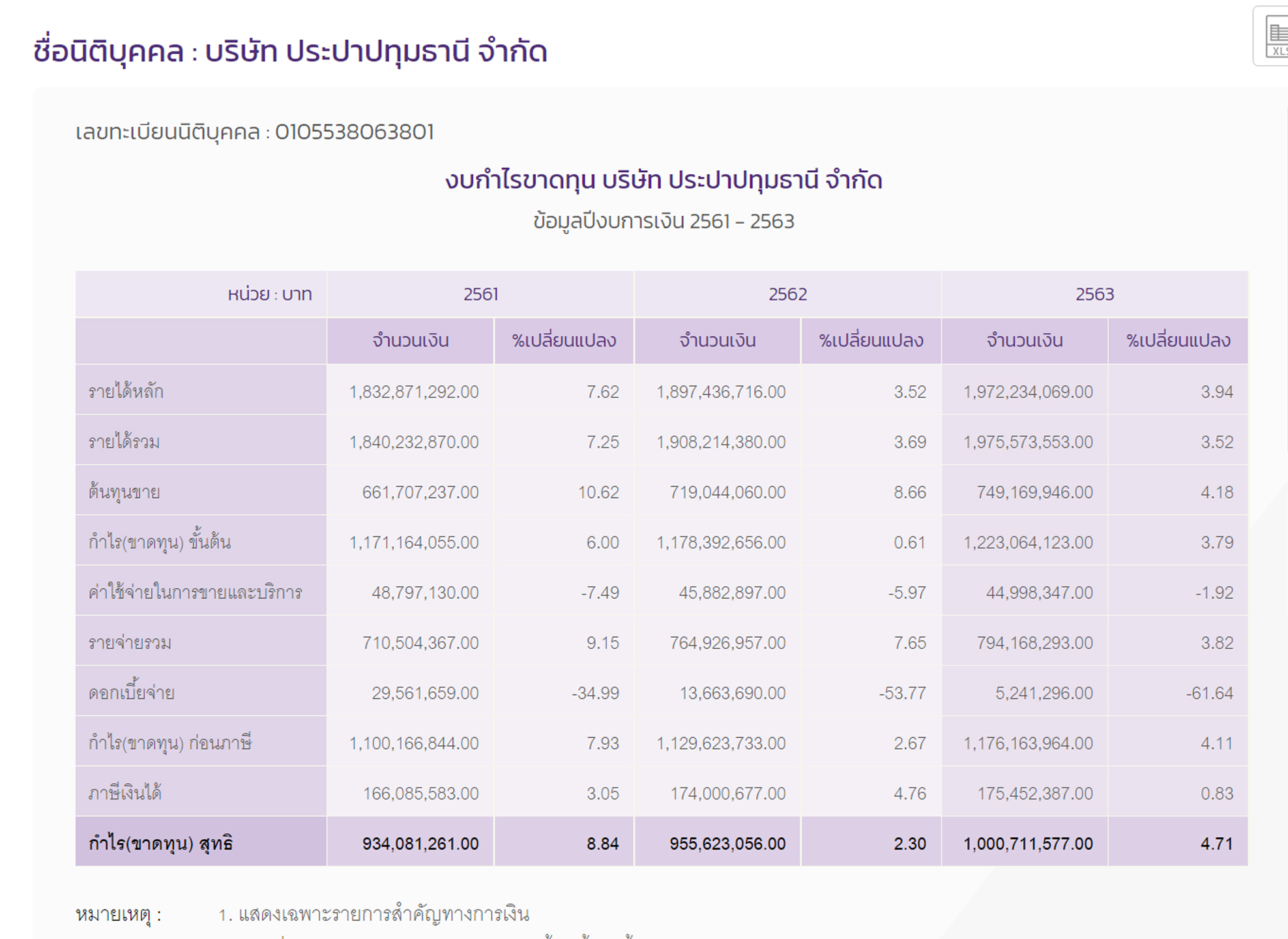
Task: Click the 2563 gross profit amount 1,223,064,123.00
Action: click(1028, 543)
